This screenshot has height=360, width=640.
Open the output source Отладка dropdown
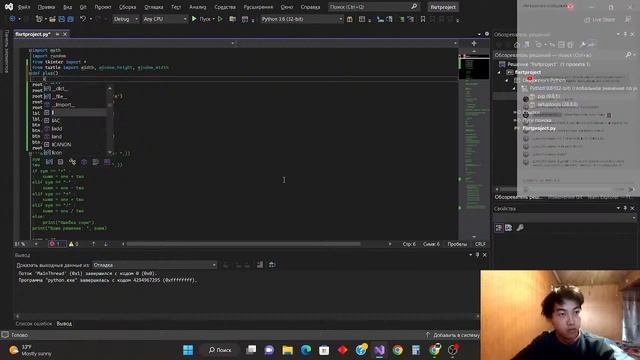[x=154, y=265]
